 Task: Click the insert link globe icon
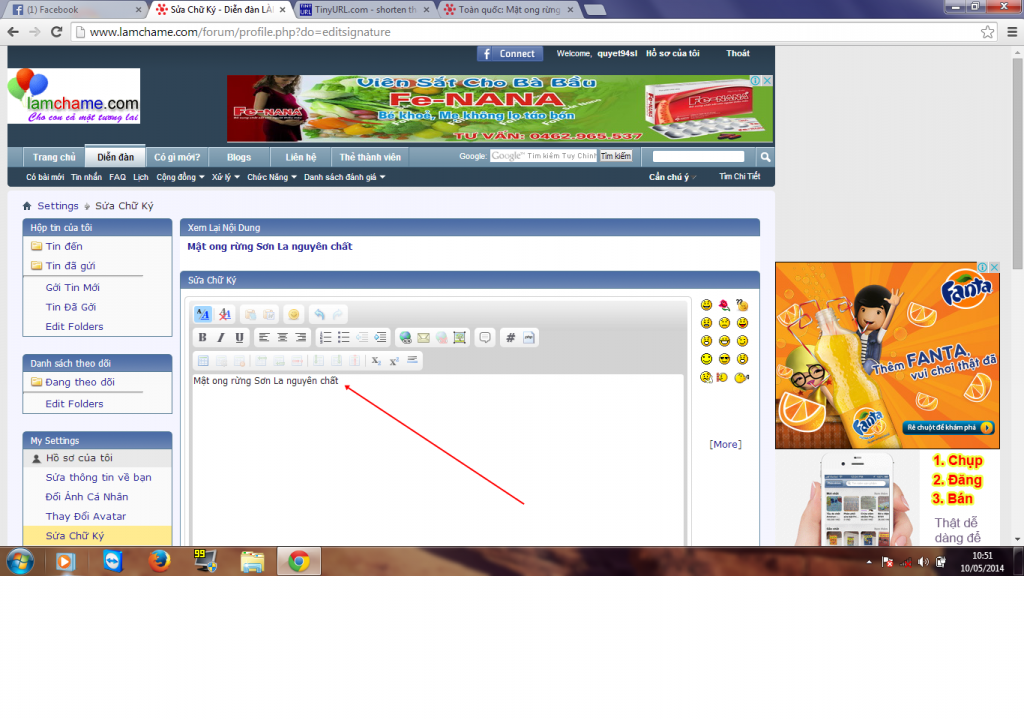point(404,338)
